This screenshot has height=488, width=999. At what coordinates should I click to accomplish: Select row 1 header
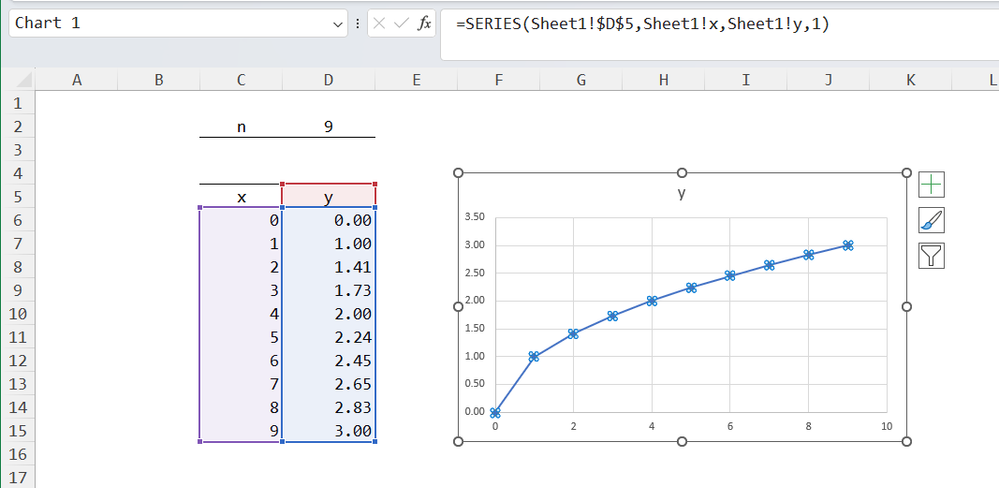click(17, 103)
